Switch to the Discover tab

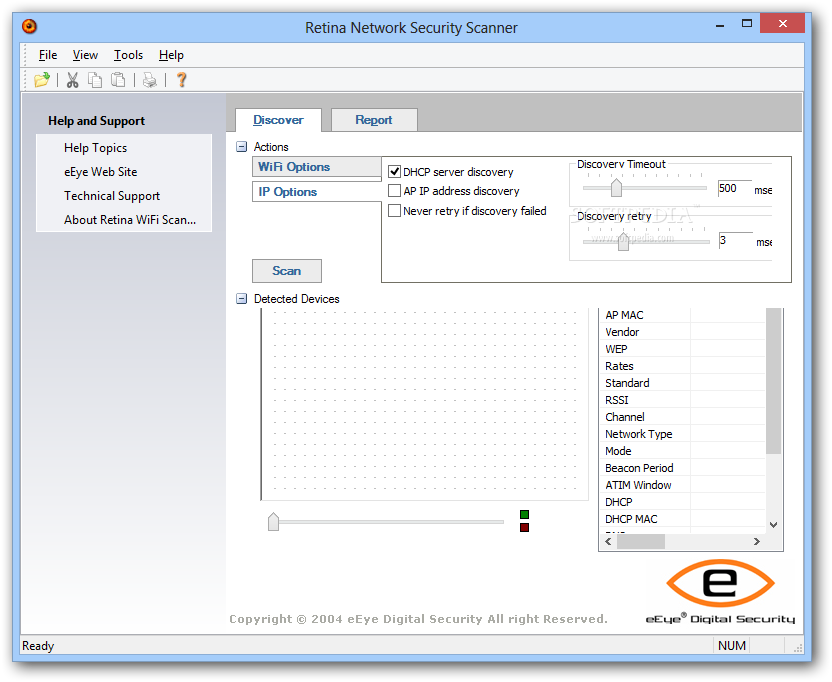tap(278, 120)
